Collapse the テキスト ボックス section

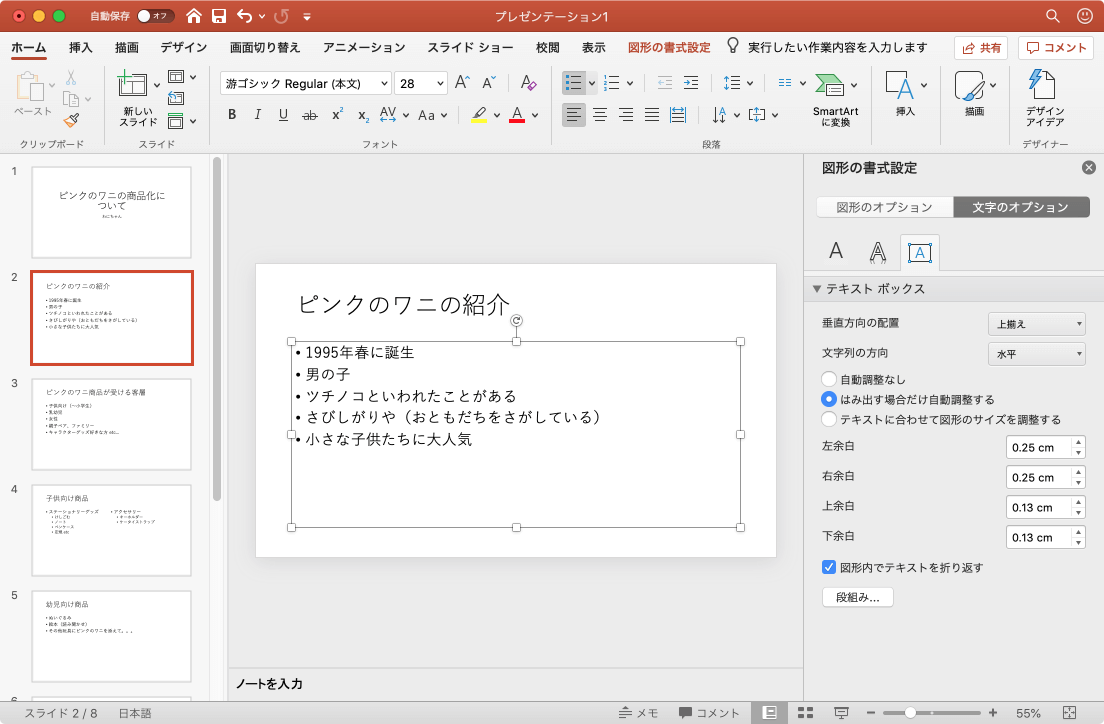pyautogui.click(x=817, y=289)
